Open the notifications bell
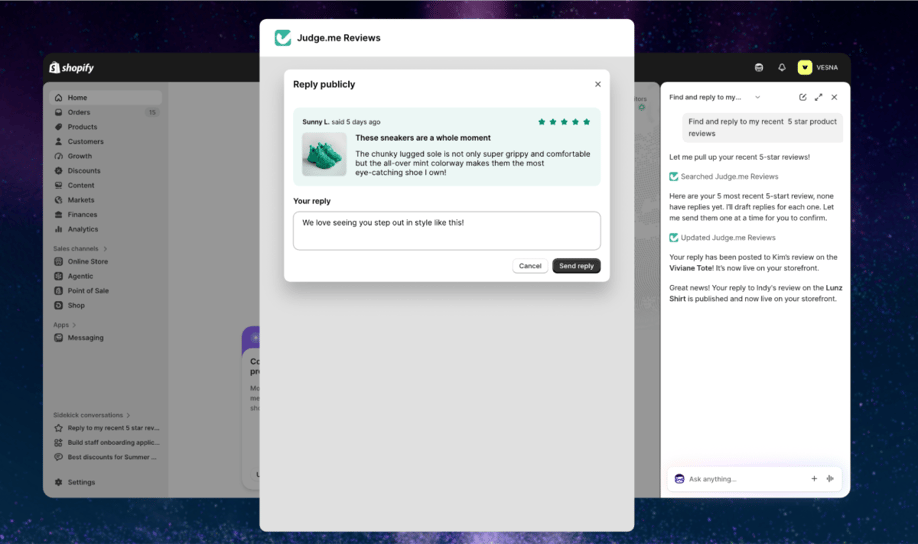This screenshot has width=918, height=544. 782,68
